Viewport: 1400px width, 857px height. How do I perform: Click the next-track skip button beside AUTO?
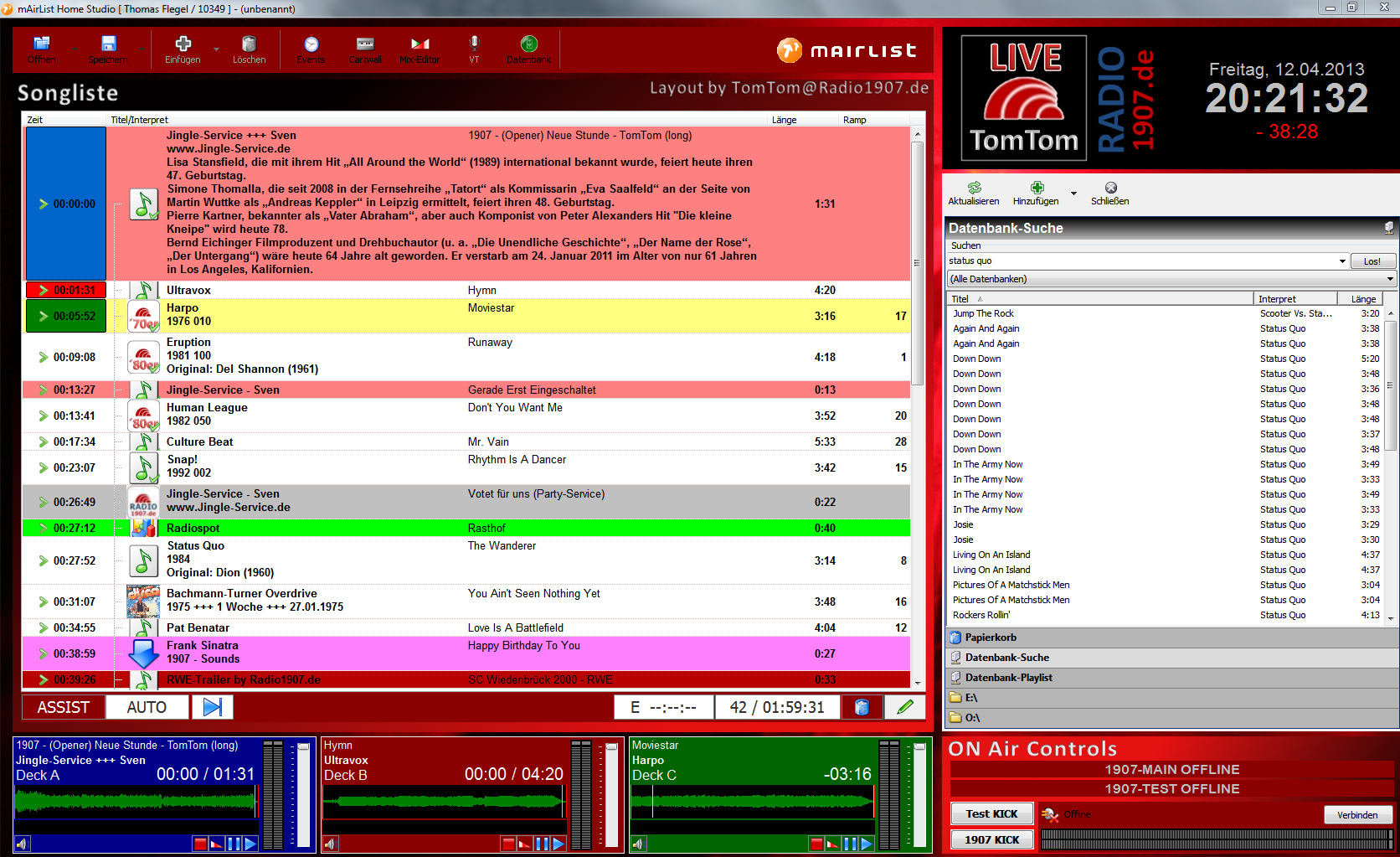[213, 707]
